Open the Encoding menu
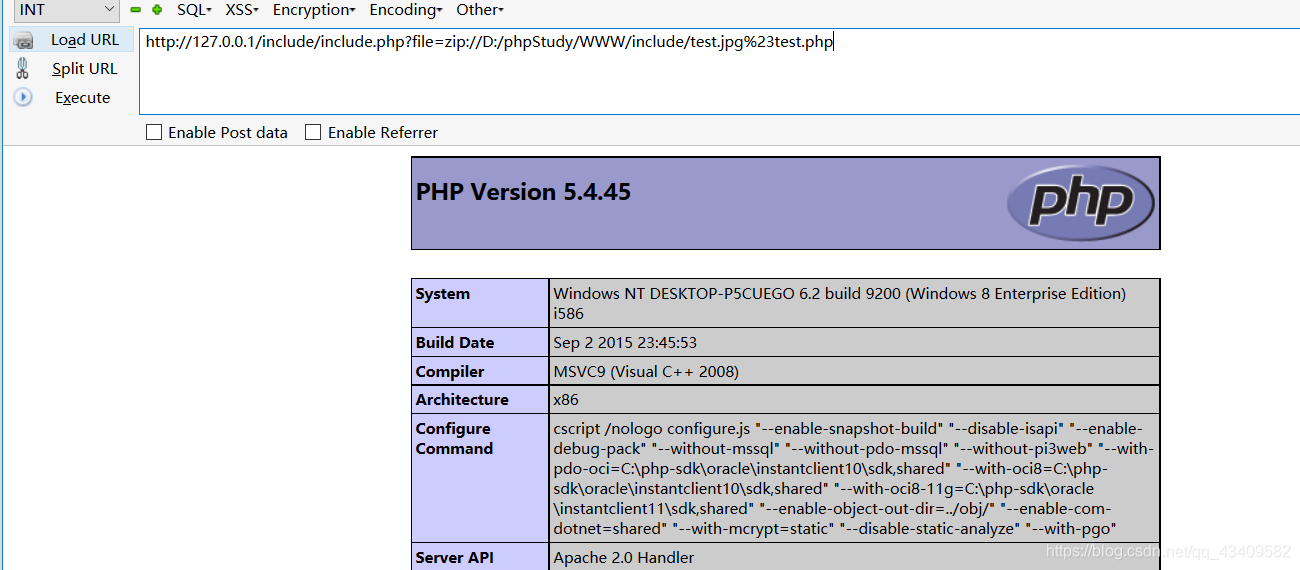 point(406,10)
